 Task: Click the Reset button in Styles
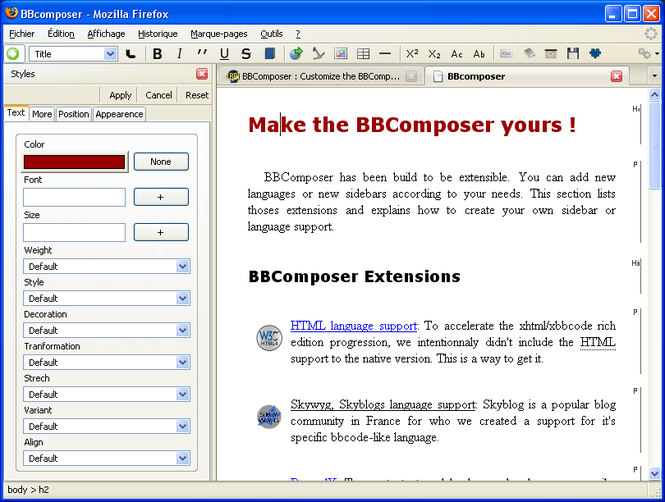(x=197, y=95)
